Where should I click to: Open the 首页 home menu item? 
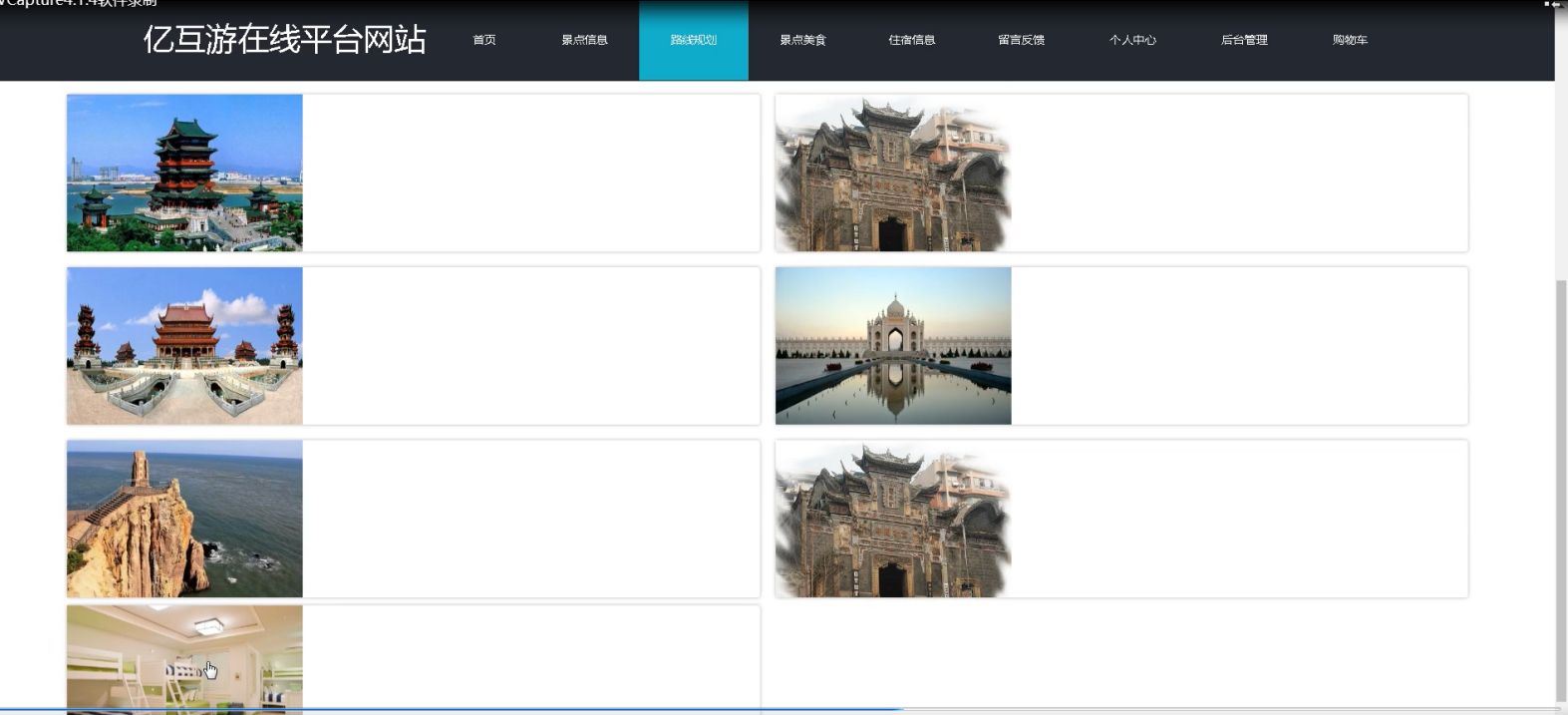pyautogui.click(x=484, y=40)
